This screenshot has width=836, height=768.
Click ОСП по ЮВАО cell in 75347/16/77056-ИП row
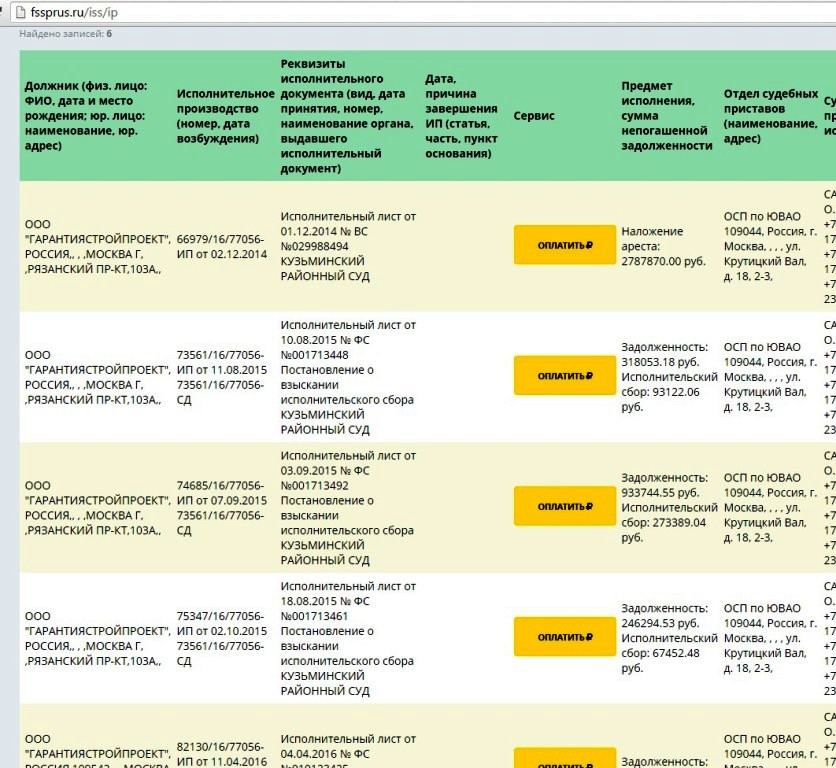click(770, 638)
